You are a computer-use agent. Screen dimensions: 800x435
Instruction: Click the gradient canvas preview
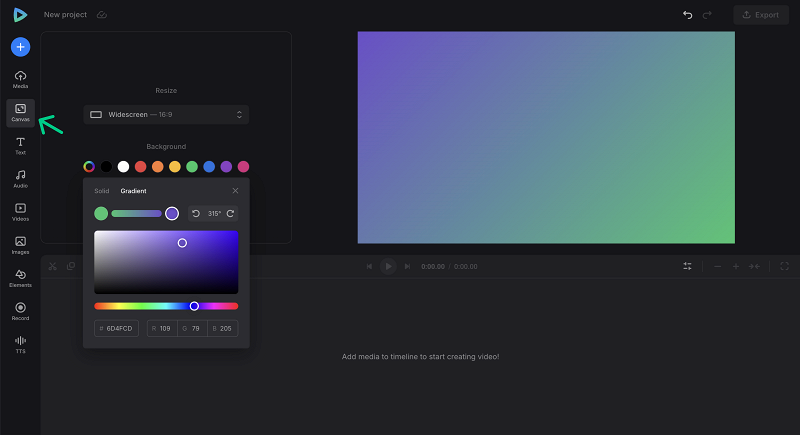546,138
